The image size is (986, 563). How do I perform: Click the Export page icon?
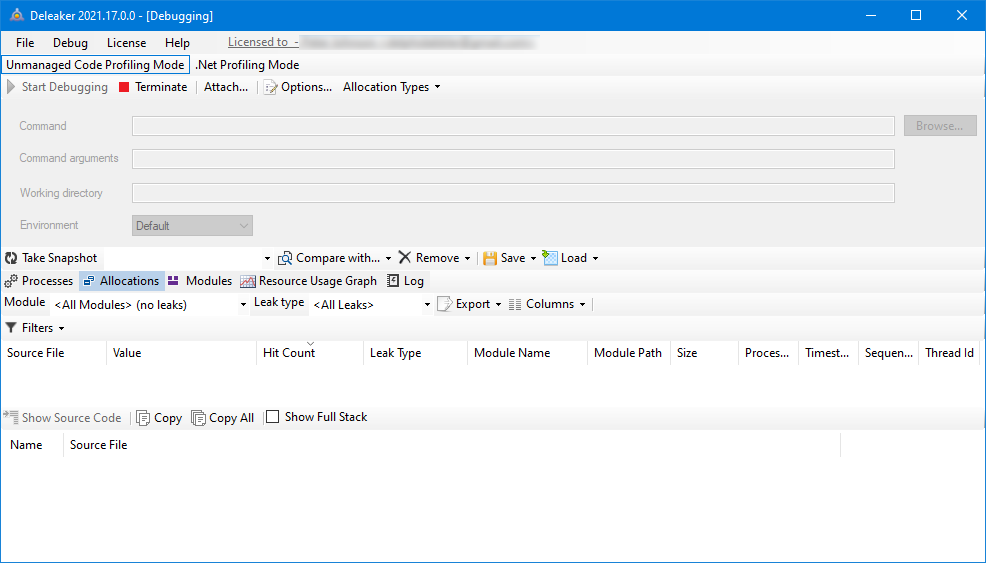445,304
